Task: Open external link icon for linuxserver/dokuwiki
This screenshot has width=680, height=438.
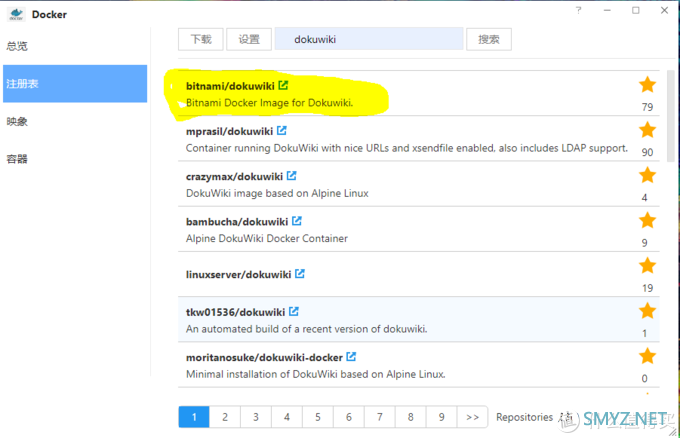Action: click(x=300, y=274)
